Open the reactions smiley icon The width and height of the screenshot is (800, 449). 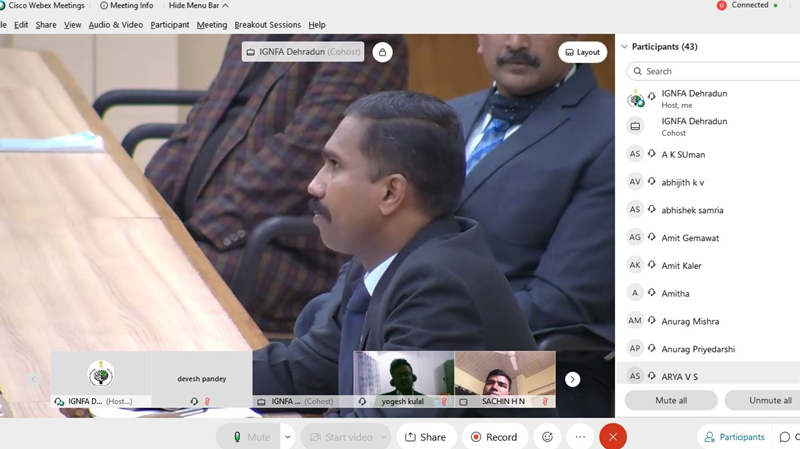click(547, 437)
